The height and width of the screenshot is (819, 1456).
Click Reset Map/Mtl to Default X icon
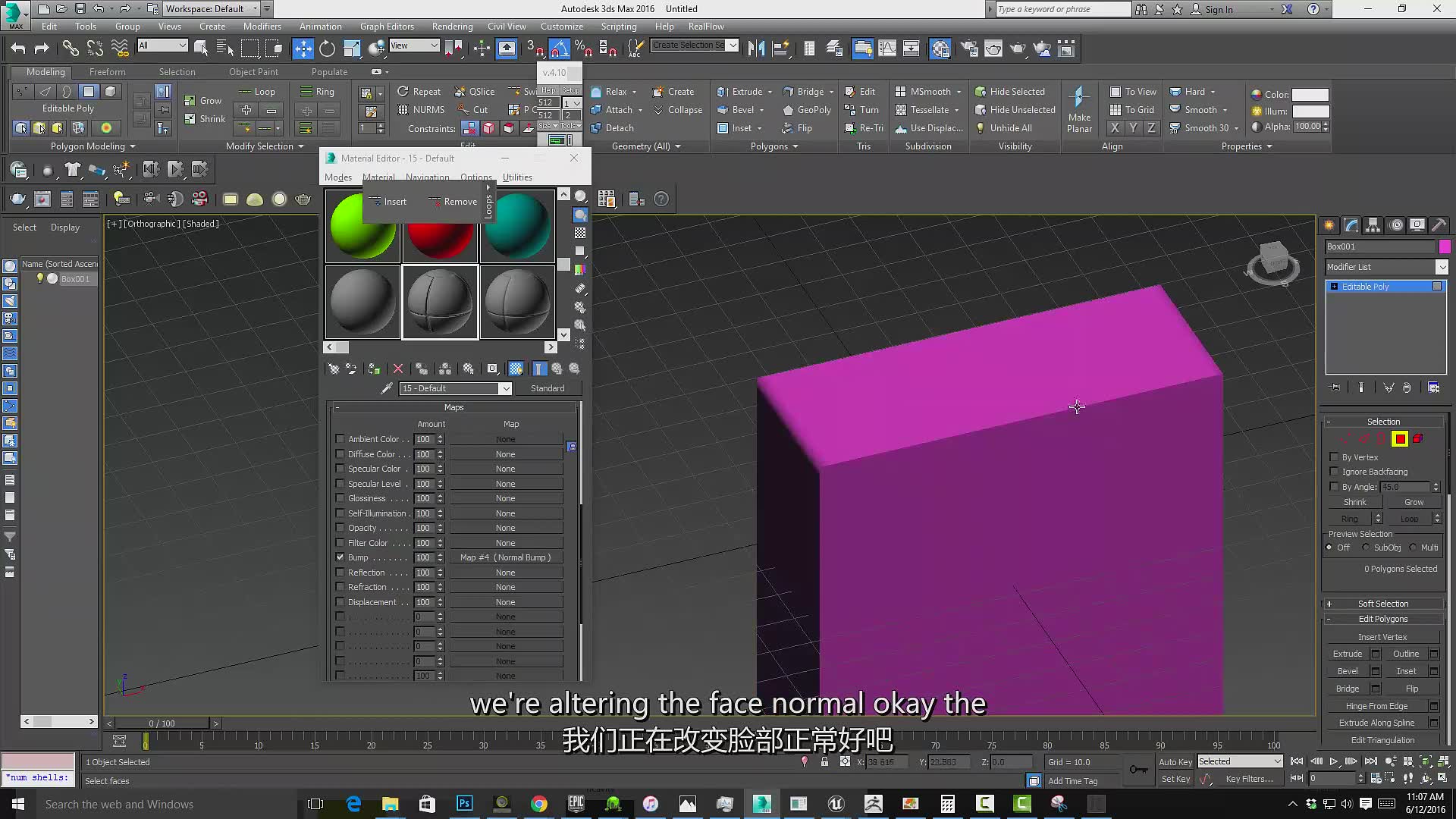point(398,369)
